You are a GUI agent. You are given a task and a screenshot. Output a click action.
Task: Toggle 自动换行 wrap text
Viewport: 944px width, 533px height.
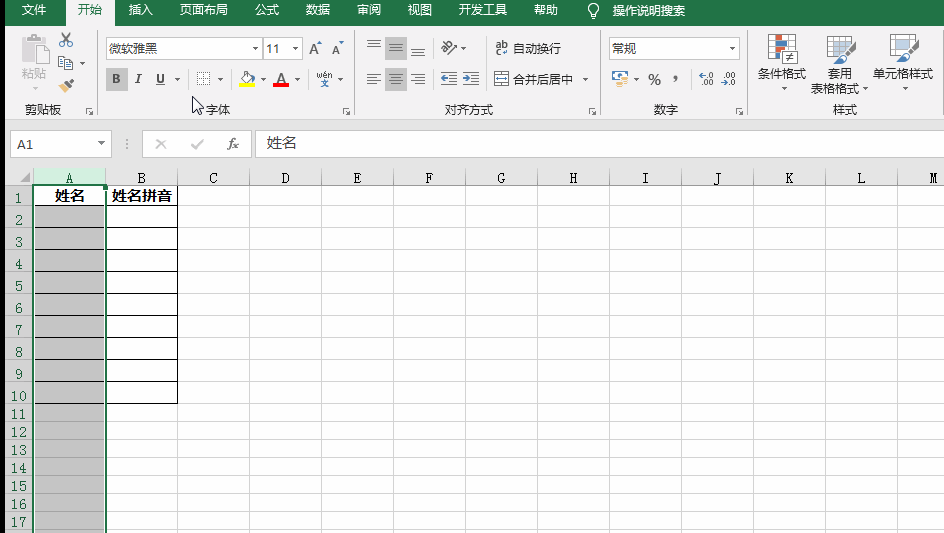(x=527, y=48)
